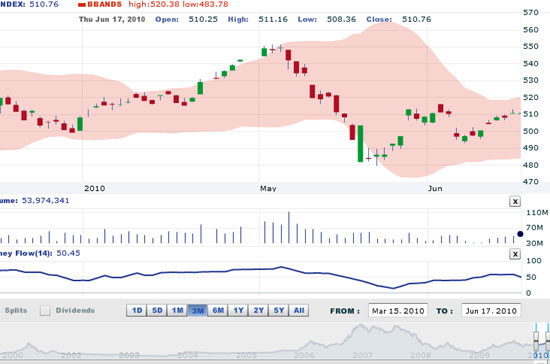Click the 2007 peak in overview chart
550x364 pixels.
coord(361,326)
